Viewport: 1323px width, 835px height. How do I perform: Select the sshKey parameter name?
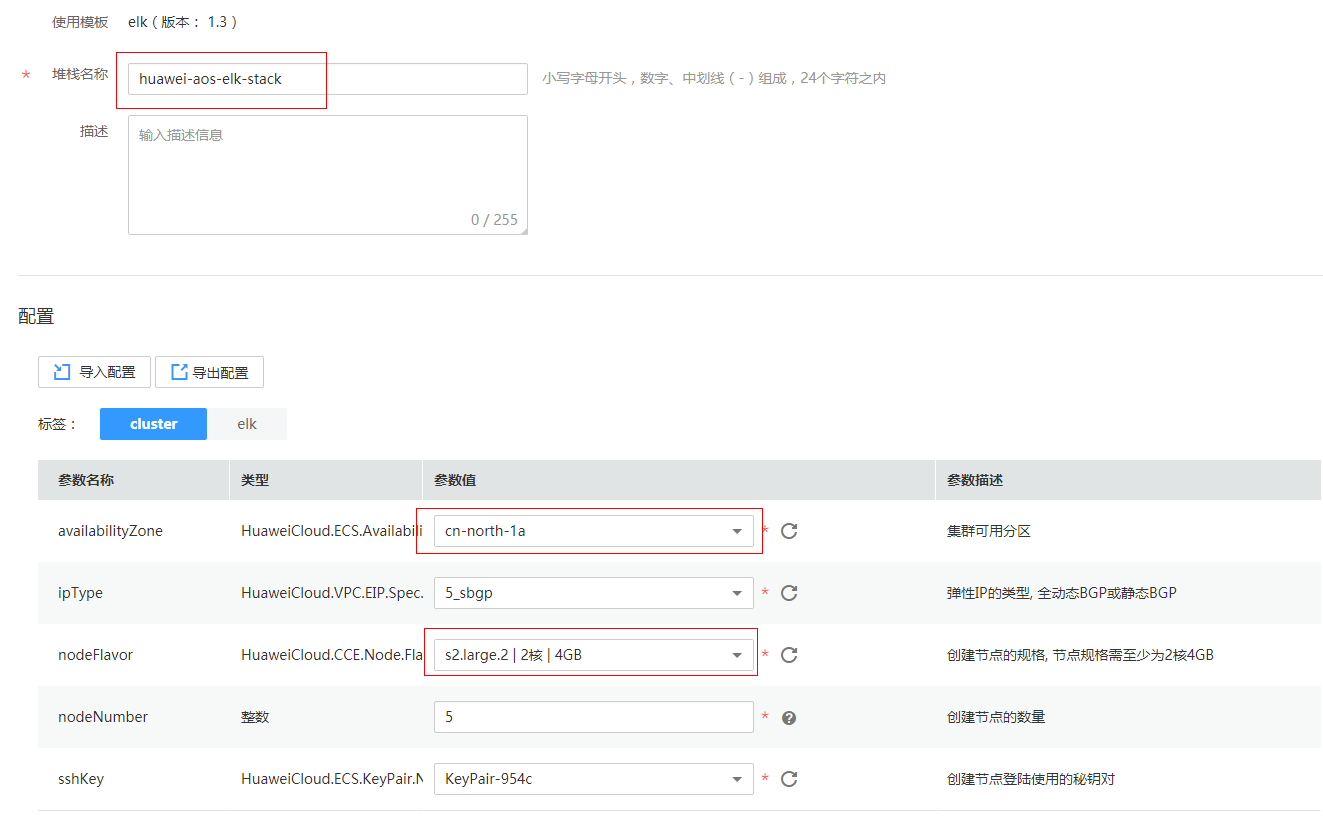coord(81,779)
